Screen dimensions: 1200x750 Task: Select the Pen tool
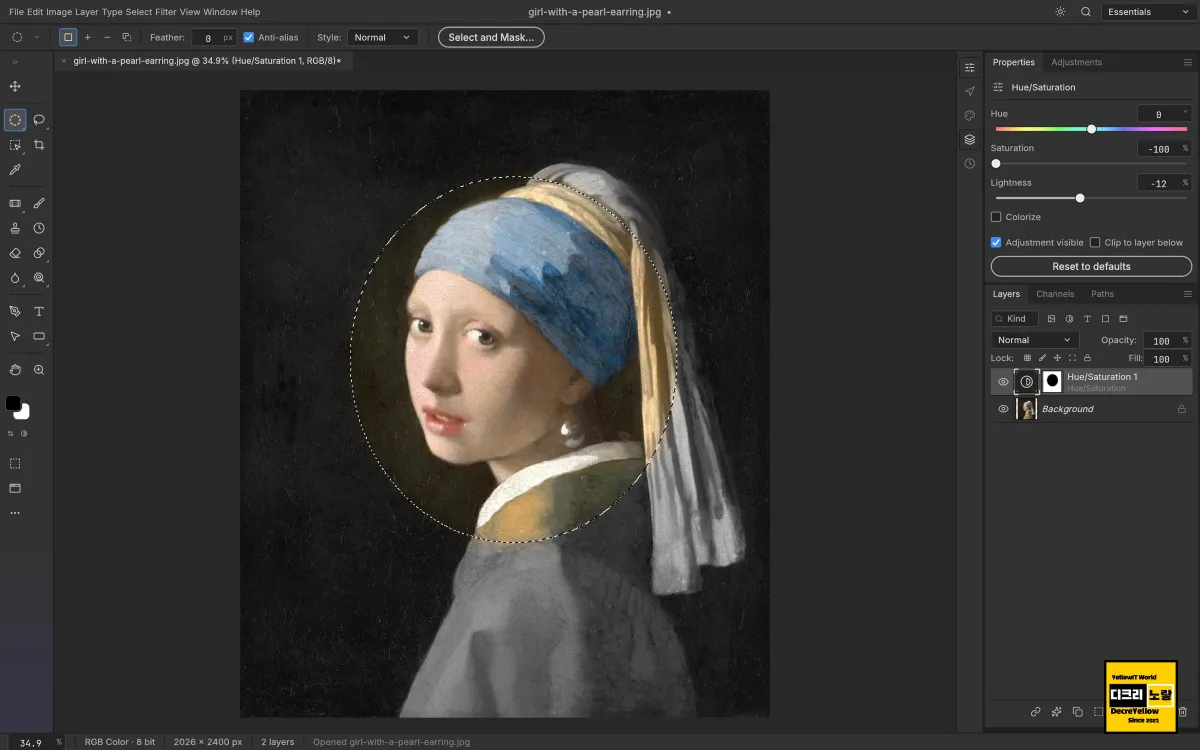coord(15,311)
